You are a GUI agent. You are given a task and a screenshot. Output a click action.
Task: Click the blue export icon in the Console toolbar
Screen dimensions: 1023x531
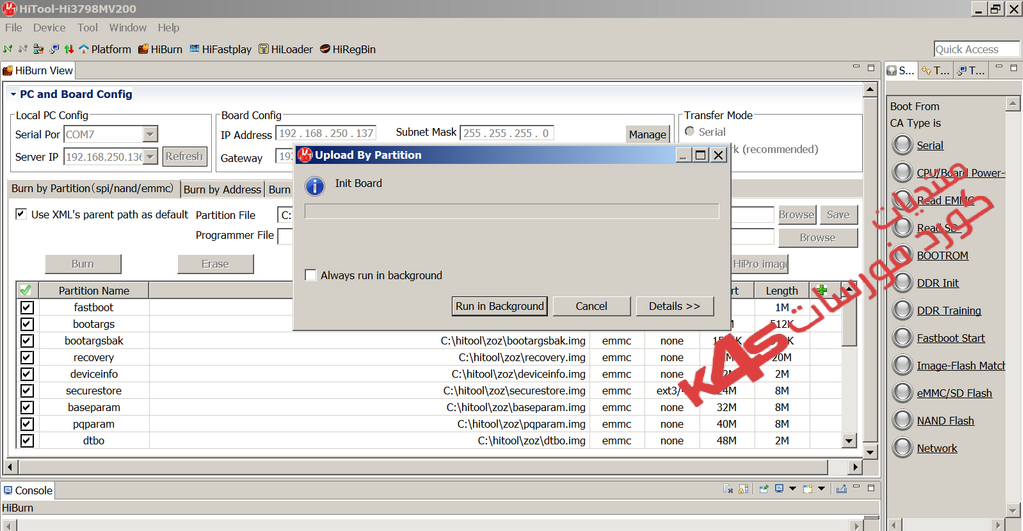pos(841,489)
